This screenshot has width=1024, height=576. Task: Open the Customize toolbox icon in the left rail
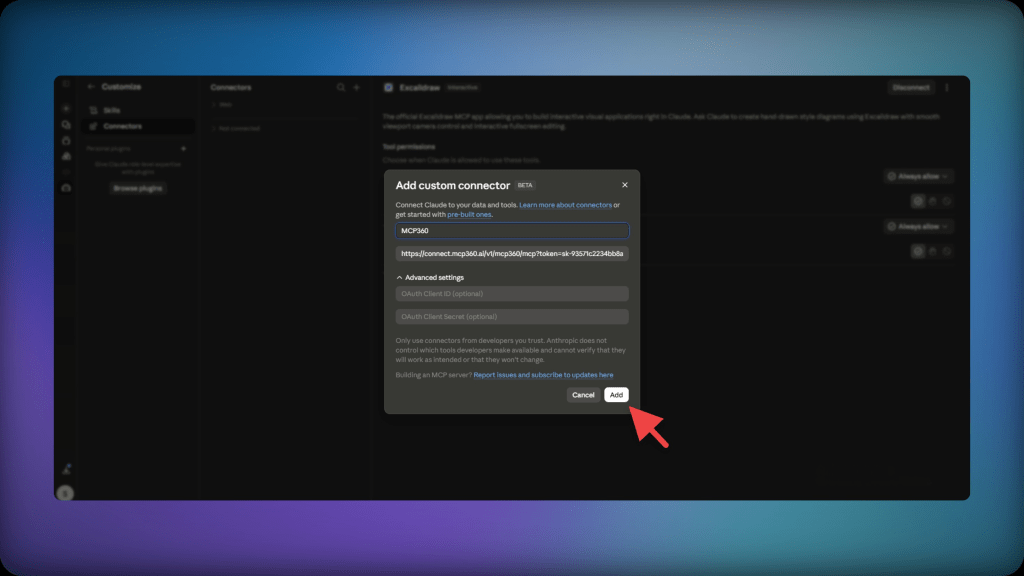click(x=66, y=188)
